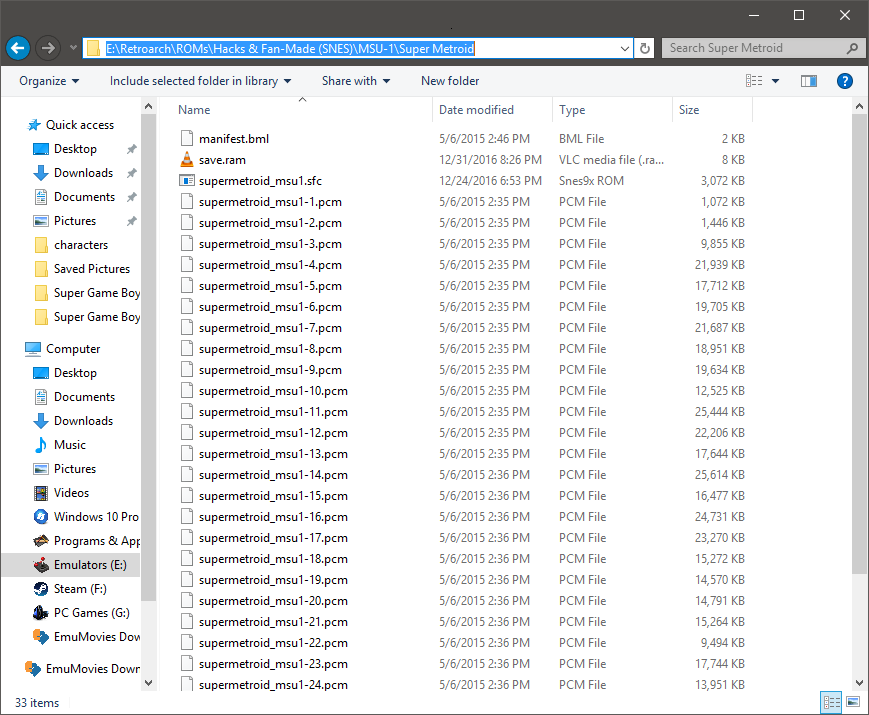Expand the address bar history dropdown
This screenshot has height=715, width=869.
[x=625, y=48]
